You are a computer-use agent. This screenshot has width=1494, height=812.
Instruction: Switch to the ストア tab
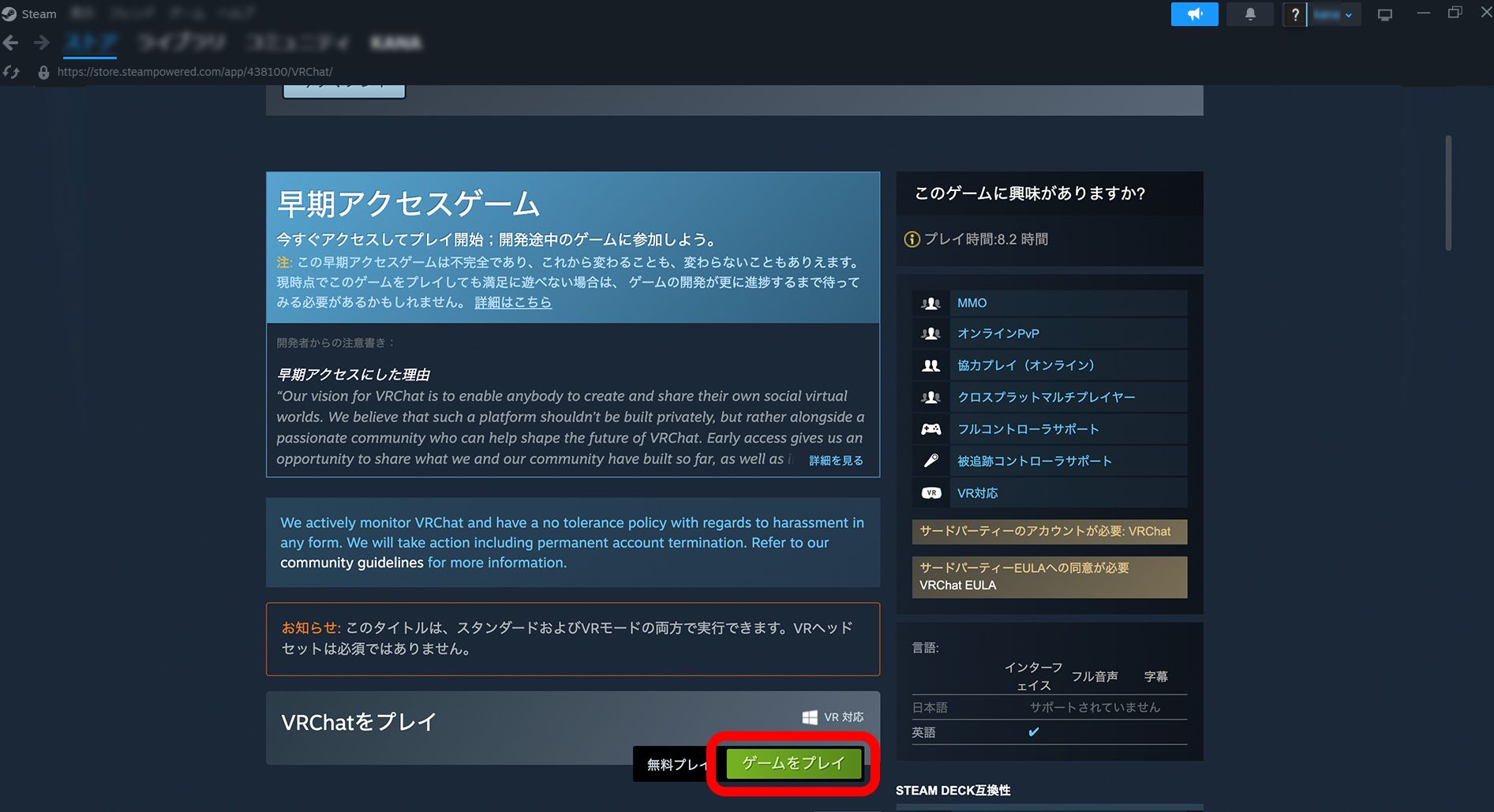pyautogui.click(x=91, y=43)
